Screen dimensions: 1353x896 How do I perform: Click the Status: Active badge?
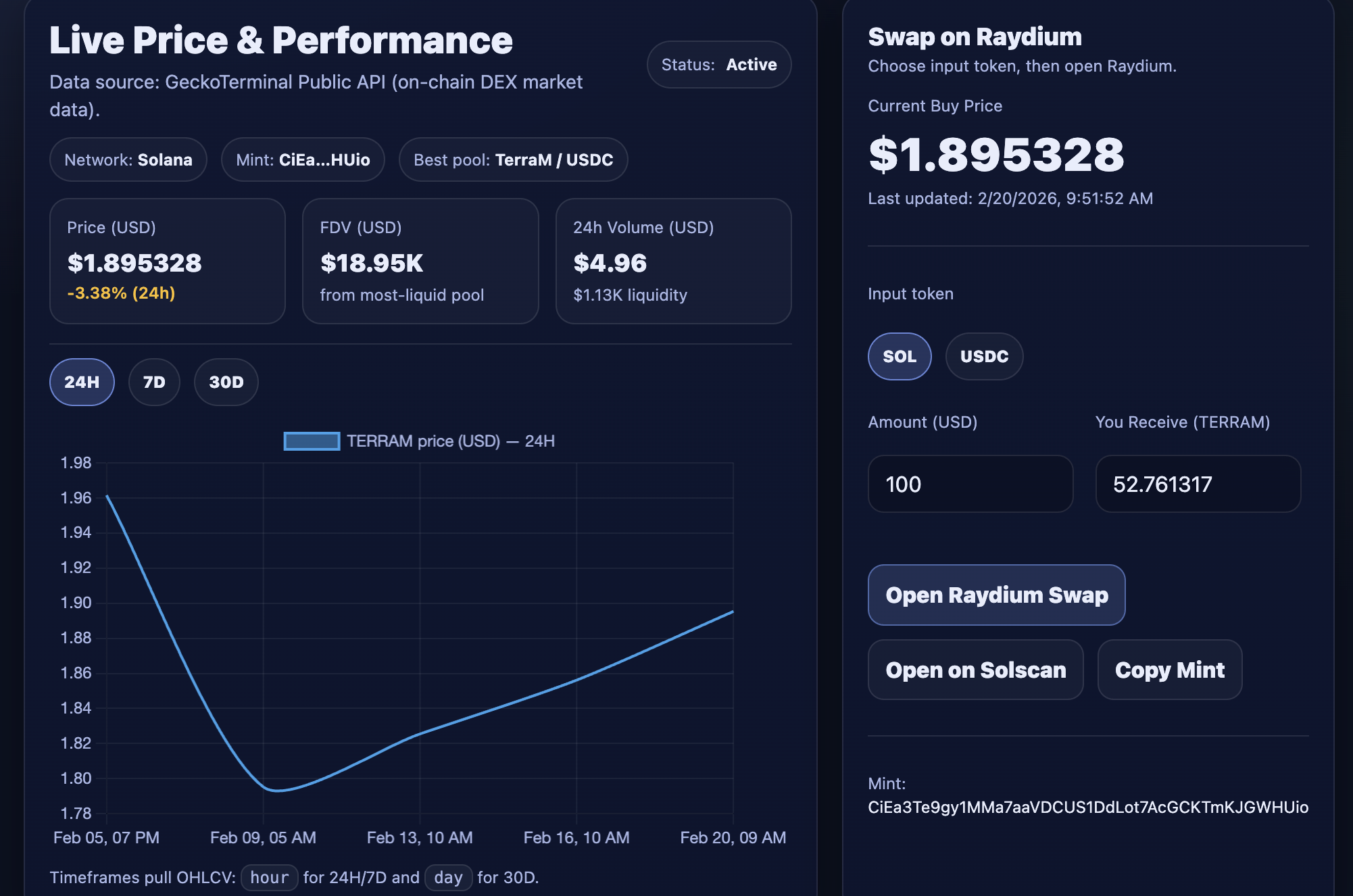(x=718, y=65)
